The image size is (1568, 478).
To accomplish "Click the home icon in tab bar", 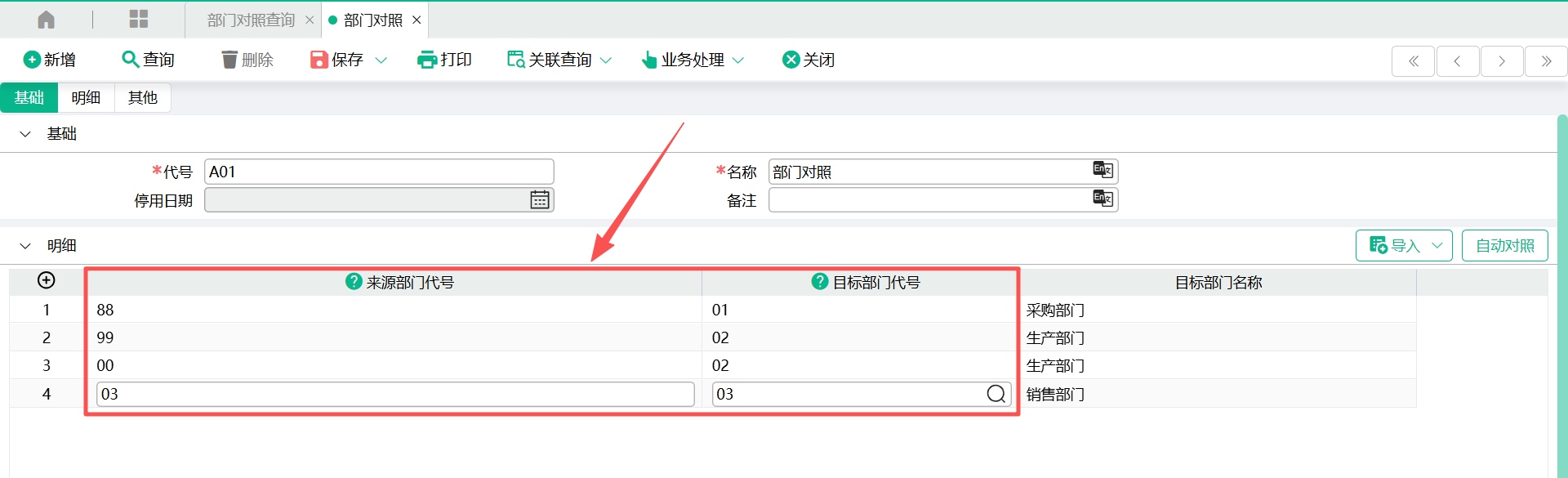I will click(x=47, y=20).
